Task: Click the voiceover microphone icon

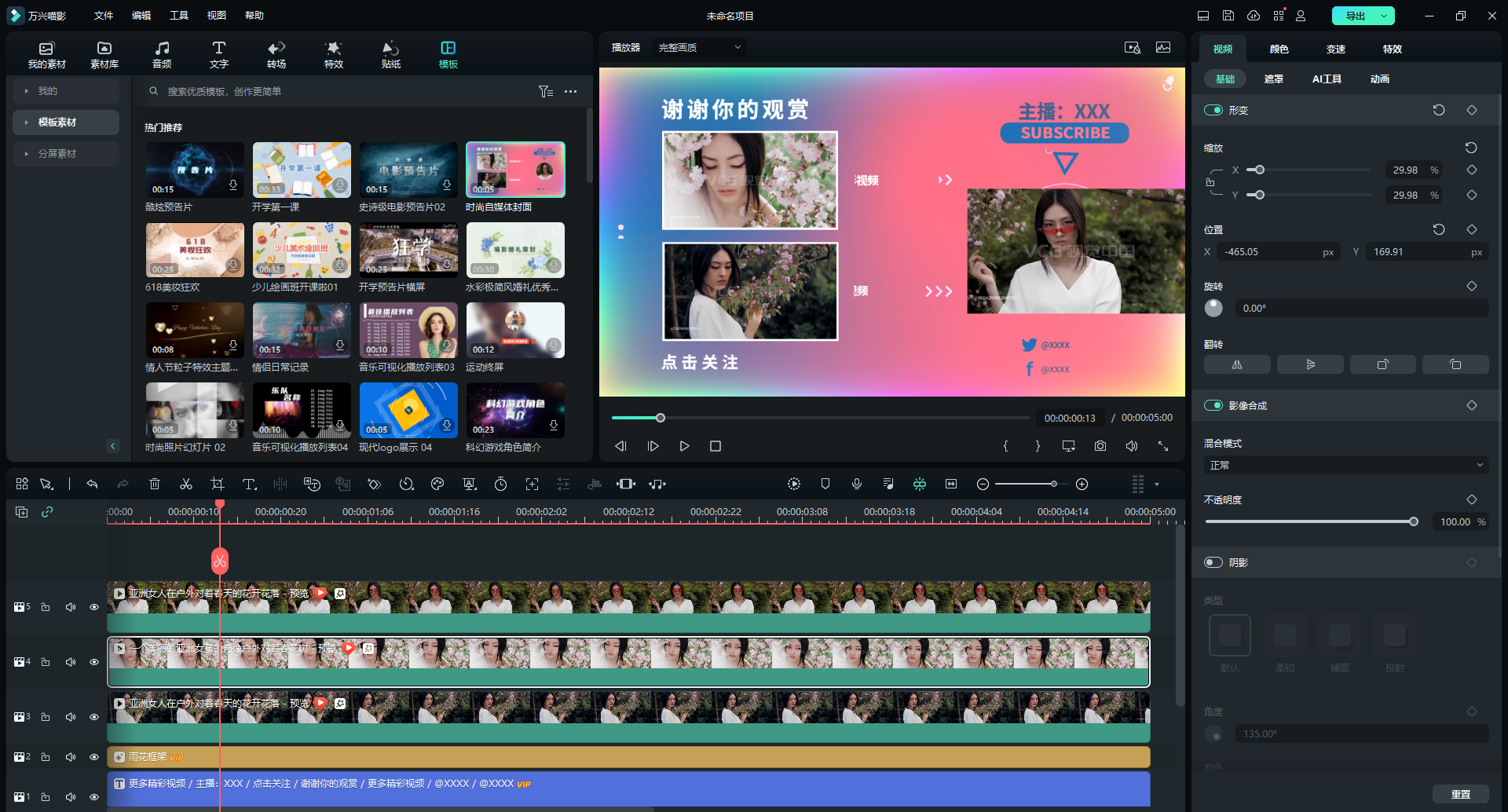Action: click(857, 484)
